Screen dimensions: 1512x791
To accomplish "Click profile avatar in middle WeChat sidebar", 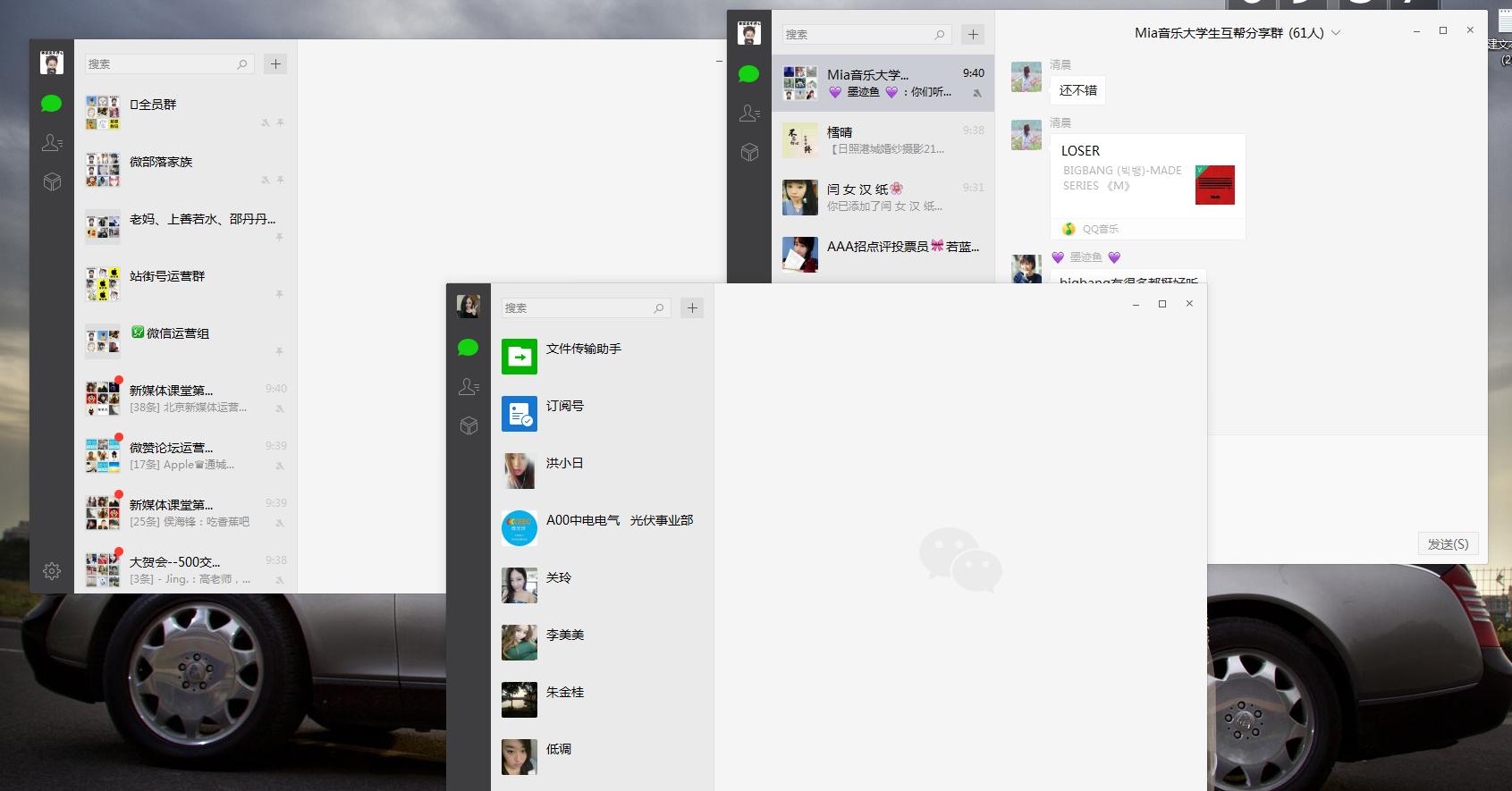I will pos(469,307).
